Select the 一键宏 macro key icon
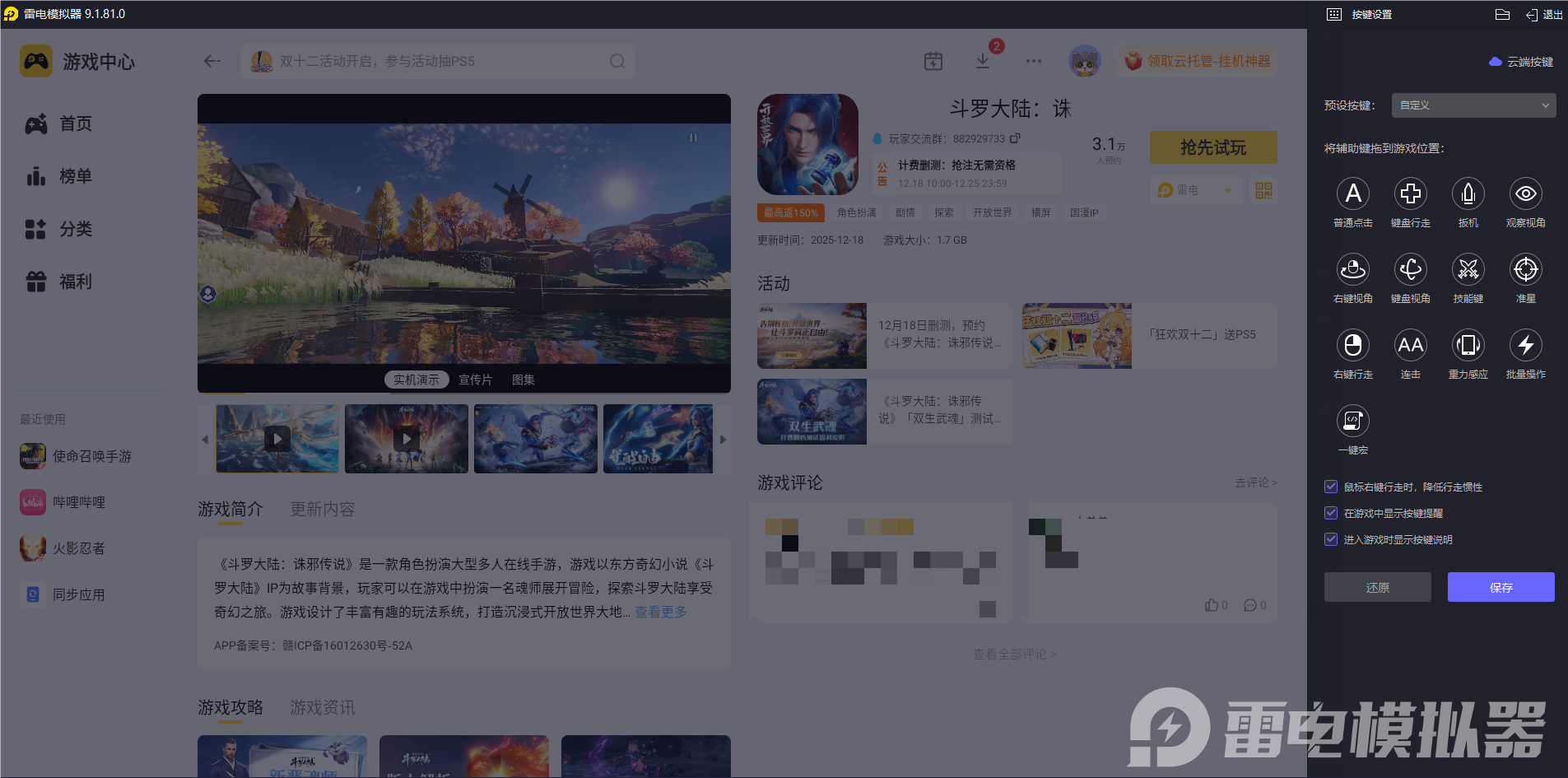The height and width of the screenshot is (778, 1568). point(1352,421)
